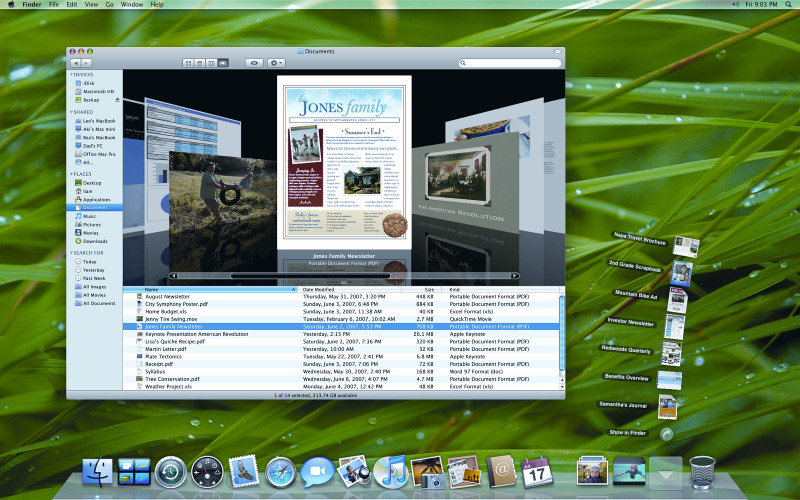Eject the Backup drive in sidebar

tap(117, 100)
